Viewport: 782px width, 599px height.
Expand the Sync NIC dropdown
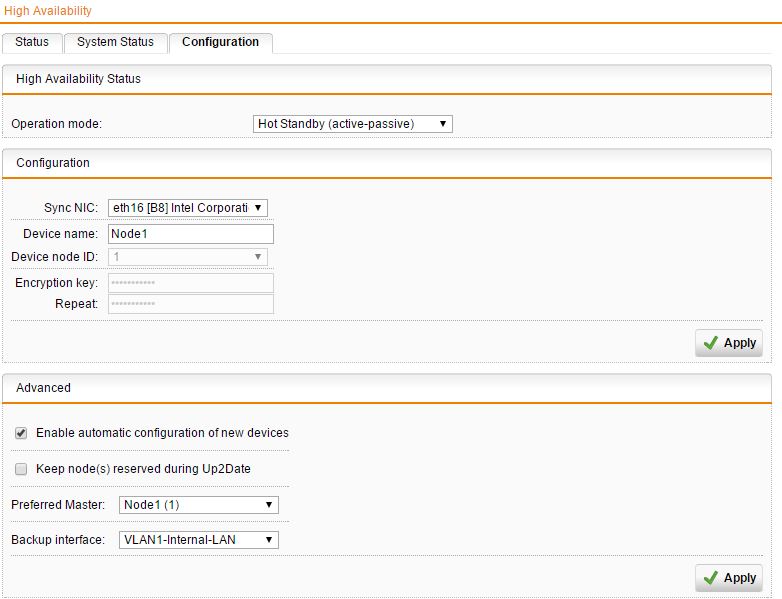click(x=187, y=208)
